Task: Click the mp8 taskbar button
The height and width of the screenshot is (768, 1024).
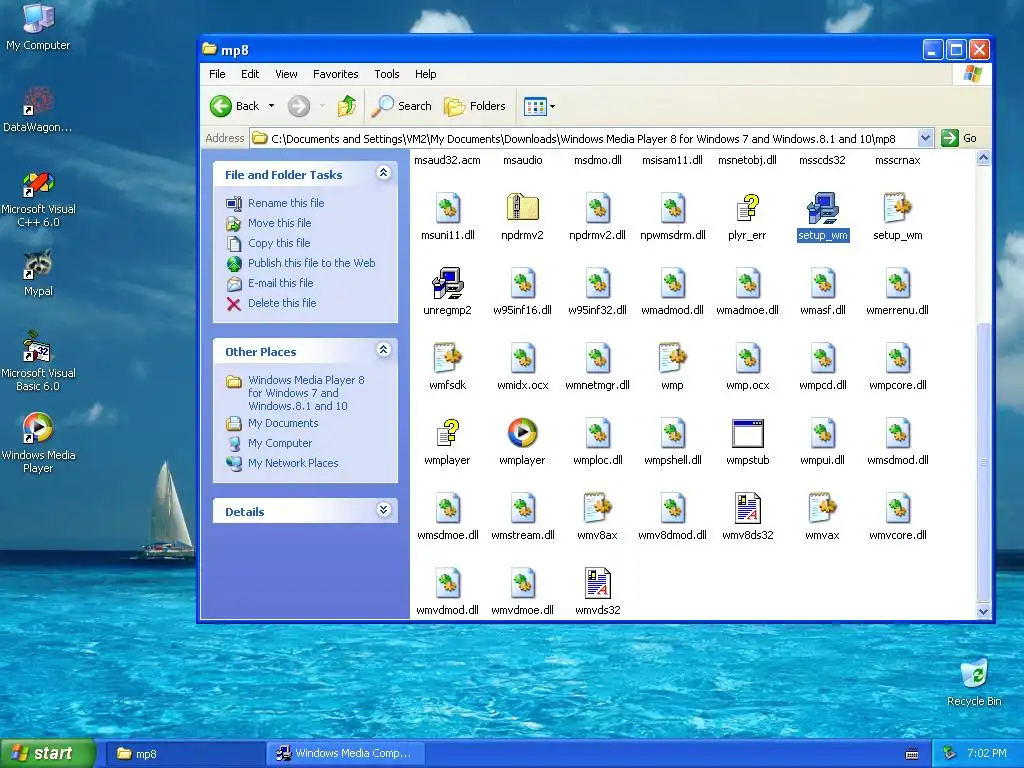Action: (x=184, y=754)
